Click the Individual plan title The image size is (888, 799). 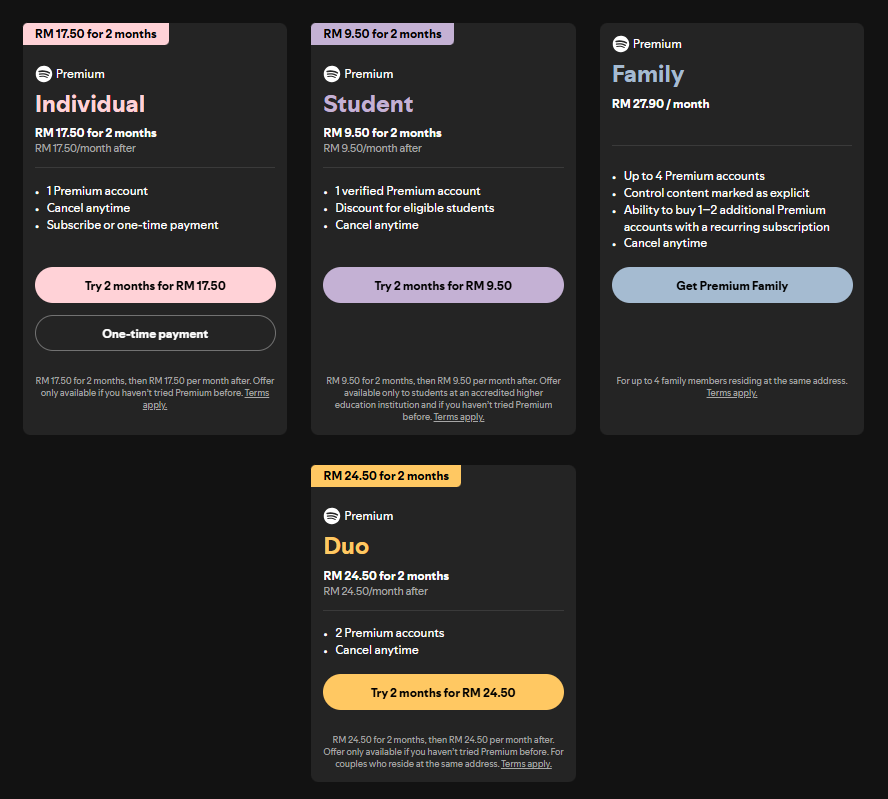90,104
